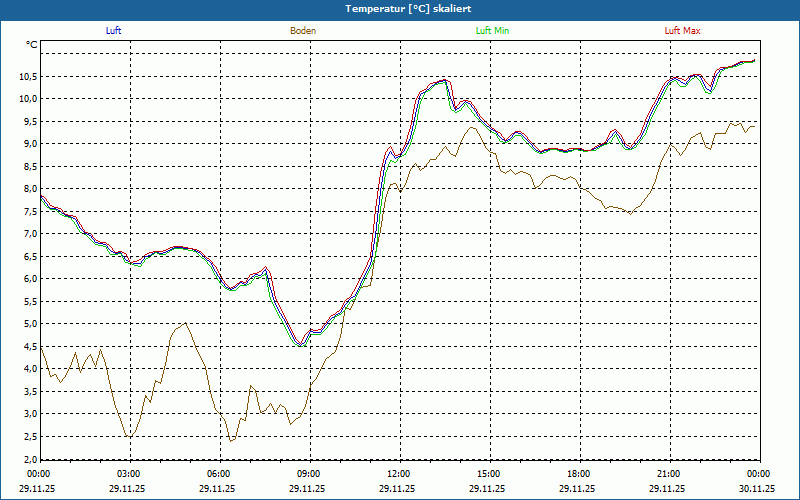Select the 06:00 time axis label

[219, 474]
